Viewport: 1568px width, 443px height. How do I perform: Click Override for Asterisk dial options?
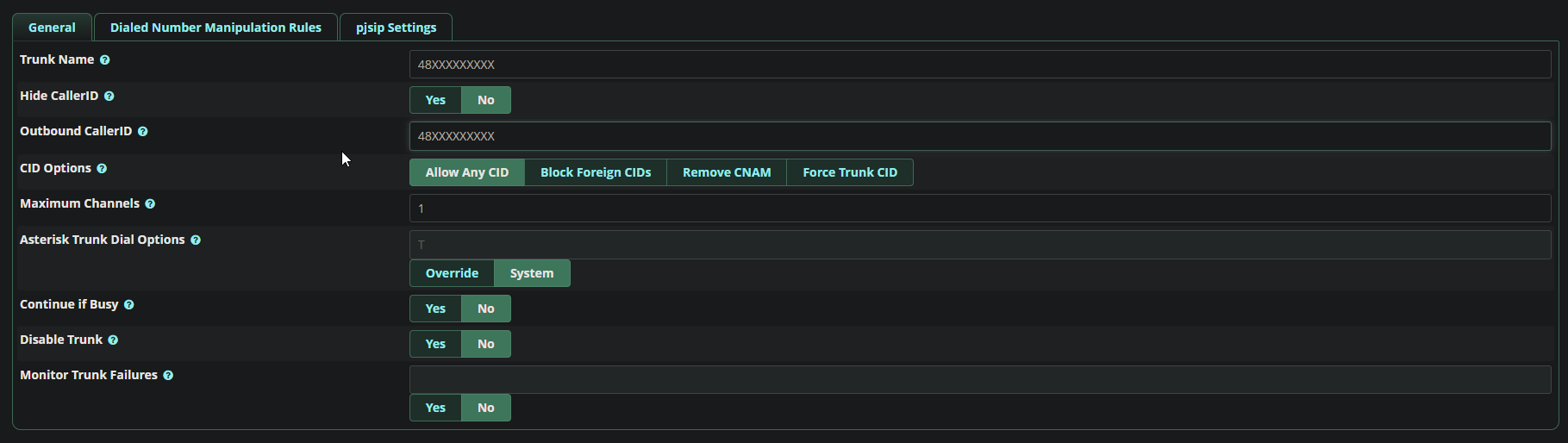(452, 273)
